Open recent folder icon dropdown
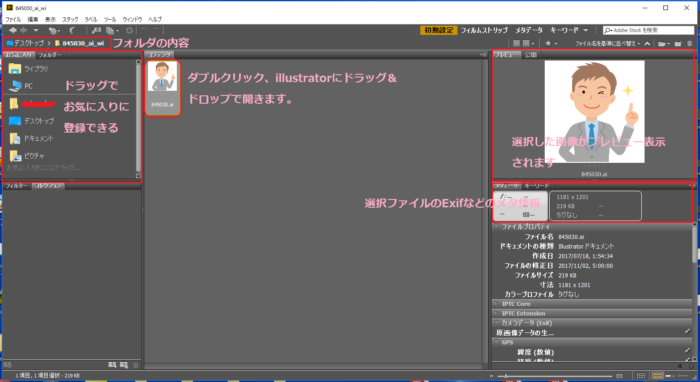The height and width of the screenshot is (382, 700). point(664,43)
